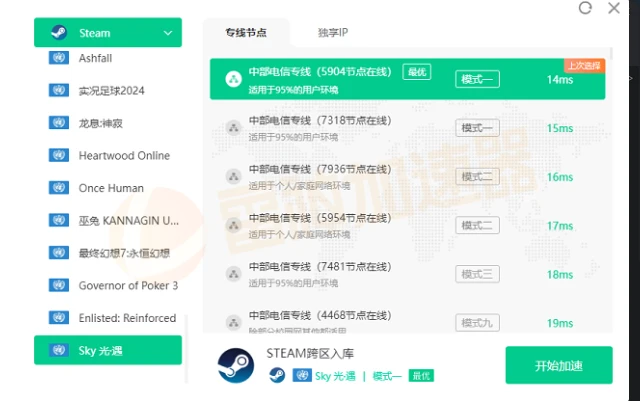
Task: Click the 14ms latency value
Action: pyautogui.click(x=560, y=79)
